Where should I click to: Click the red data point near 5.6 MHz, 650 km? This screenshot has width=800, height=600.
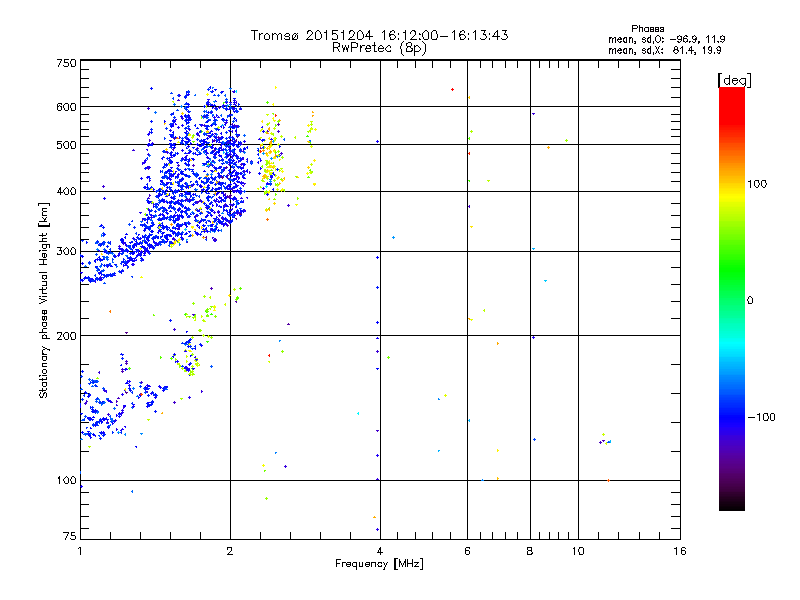[x=453, y=90]
